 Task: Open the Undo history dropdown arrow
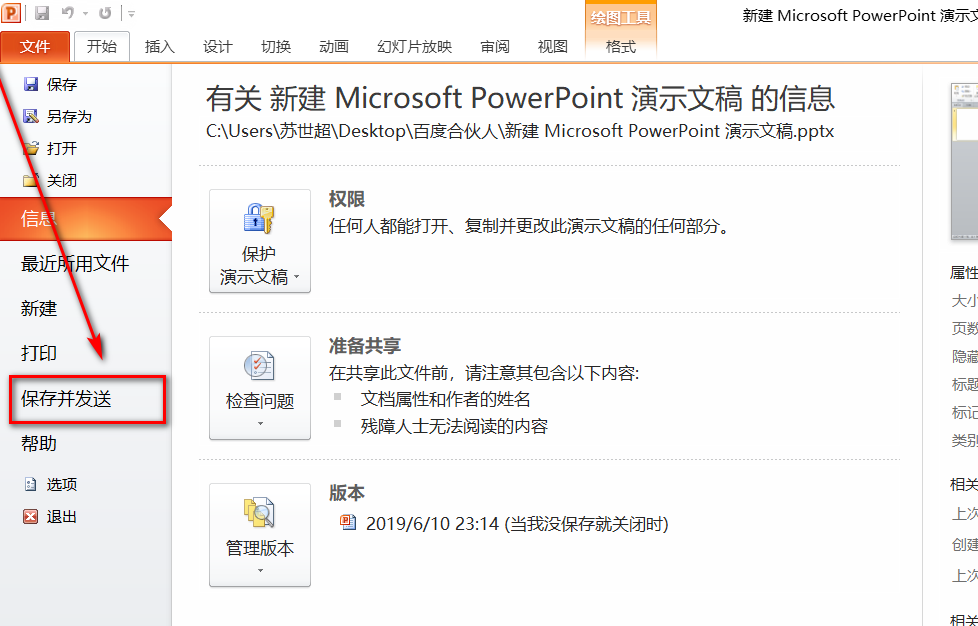pos(85,13)
